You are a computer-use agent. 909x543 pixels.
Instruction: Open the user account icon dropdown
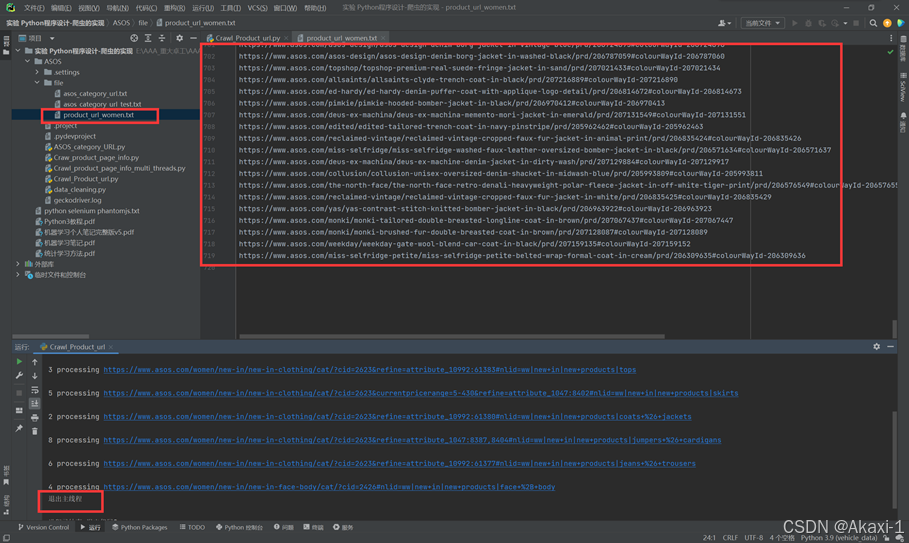(725, 23)
